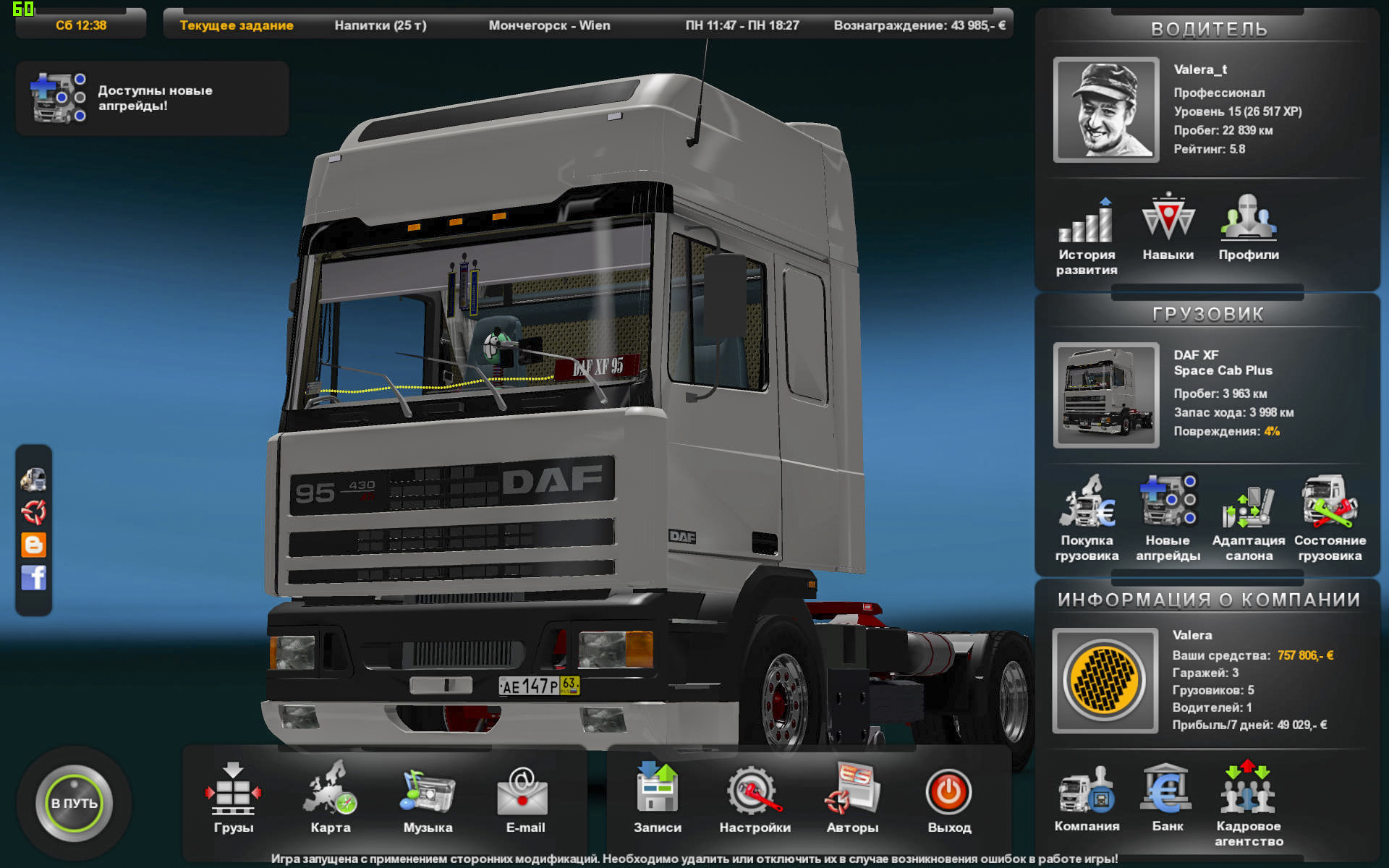Click the Выход power icon
The height and width of the screenshot is (868, 1389).
coord(948,791)
